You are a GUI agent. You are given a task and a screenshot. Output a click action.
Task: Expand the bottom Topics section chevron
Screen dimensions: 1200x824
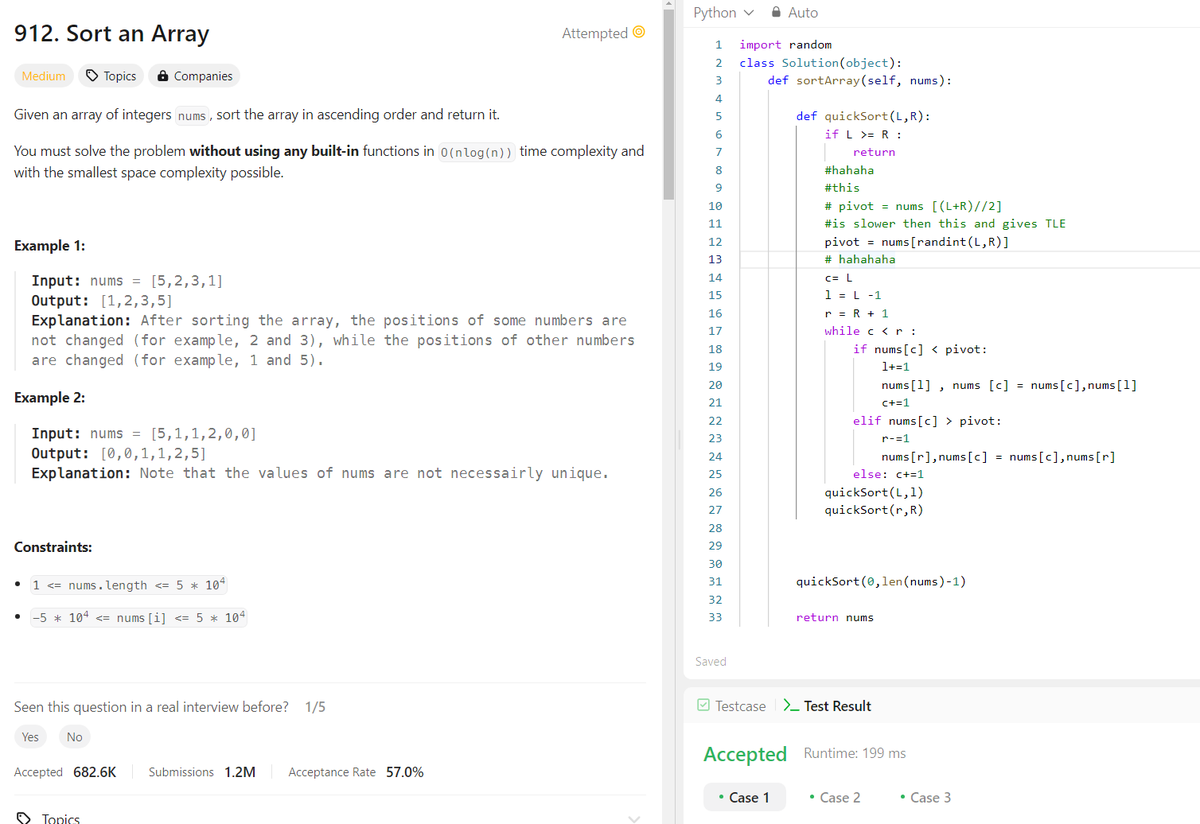(x=632, y=818)
